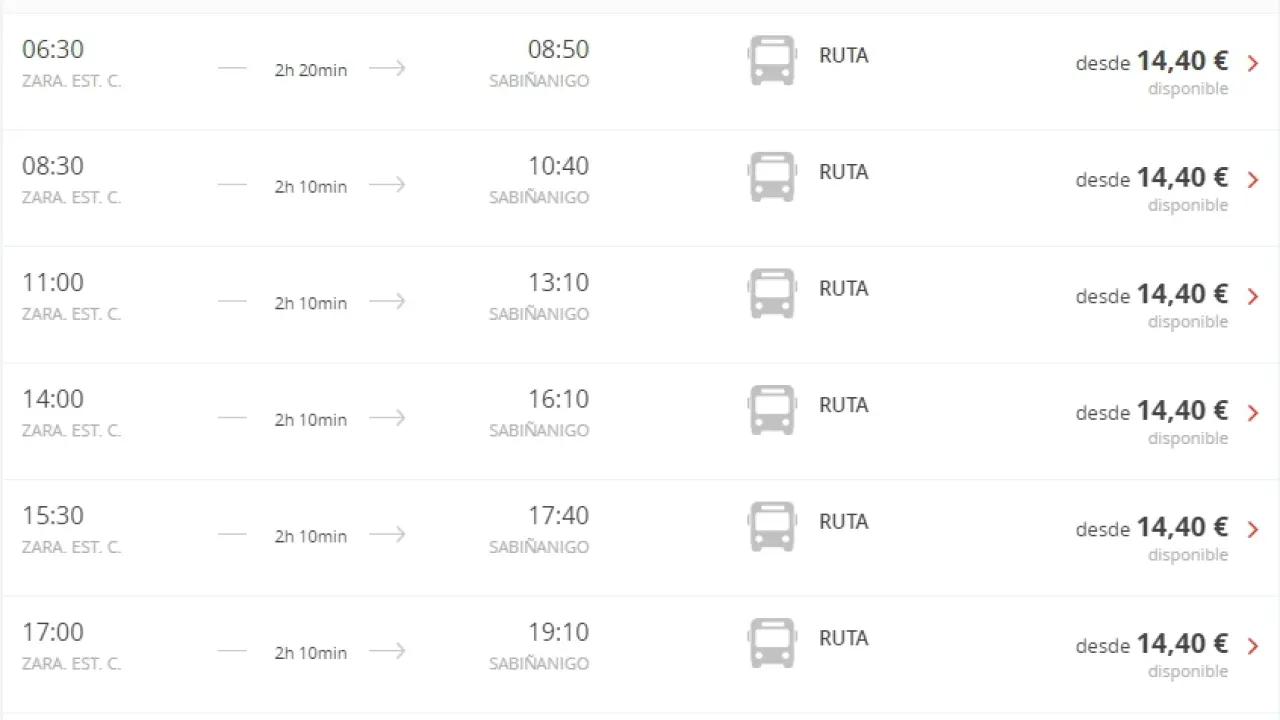
Task: Select the 14,40 € price for 11:00 bus
Action: (1182, 294)
